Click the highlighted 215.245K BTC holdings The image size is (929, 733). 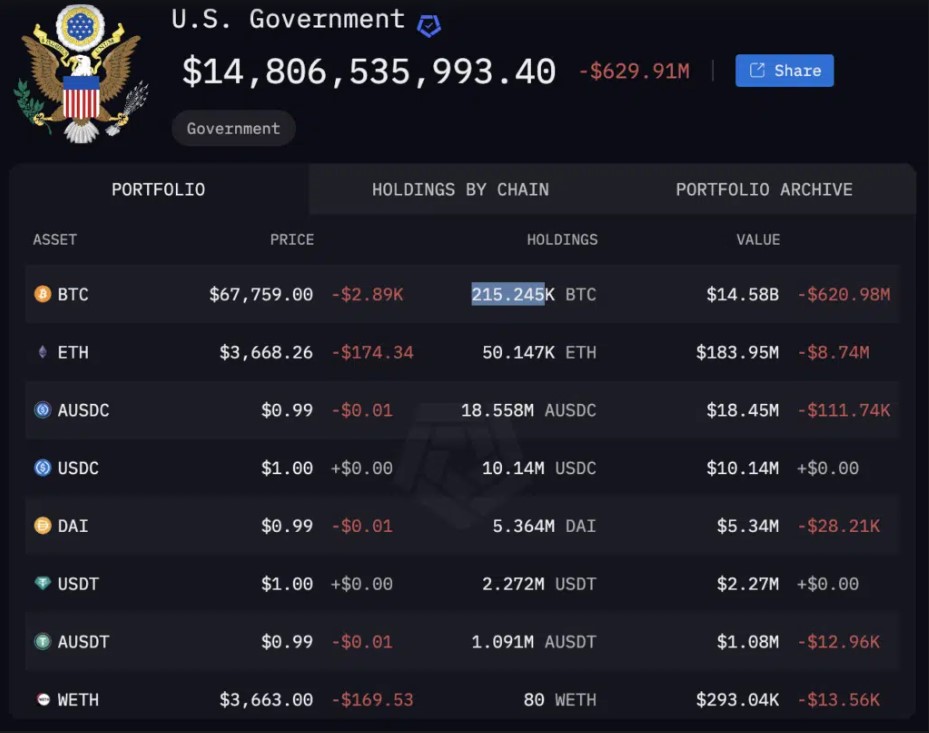(x=508, y=294)
